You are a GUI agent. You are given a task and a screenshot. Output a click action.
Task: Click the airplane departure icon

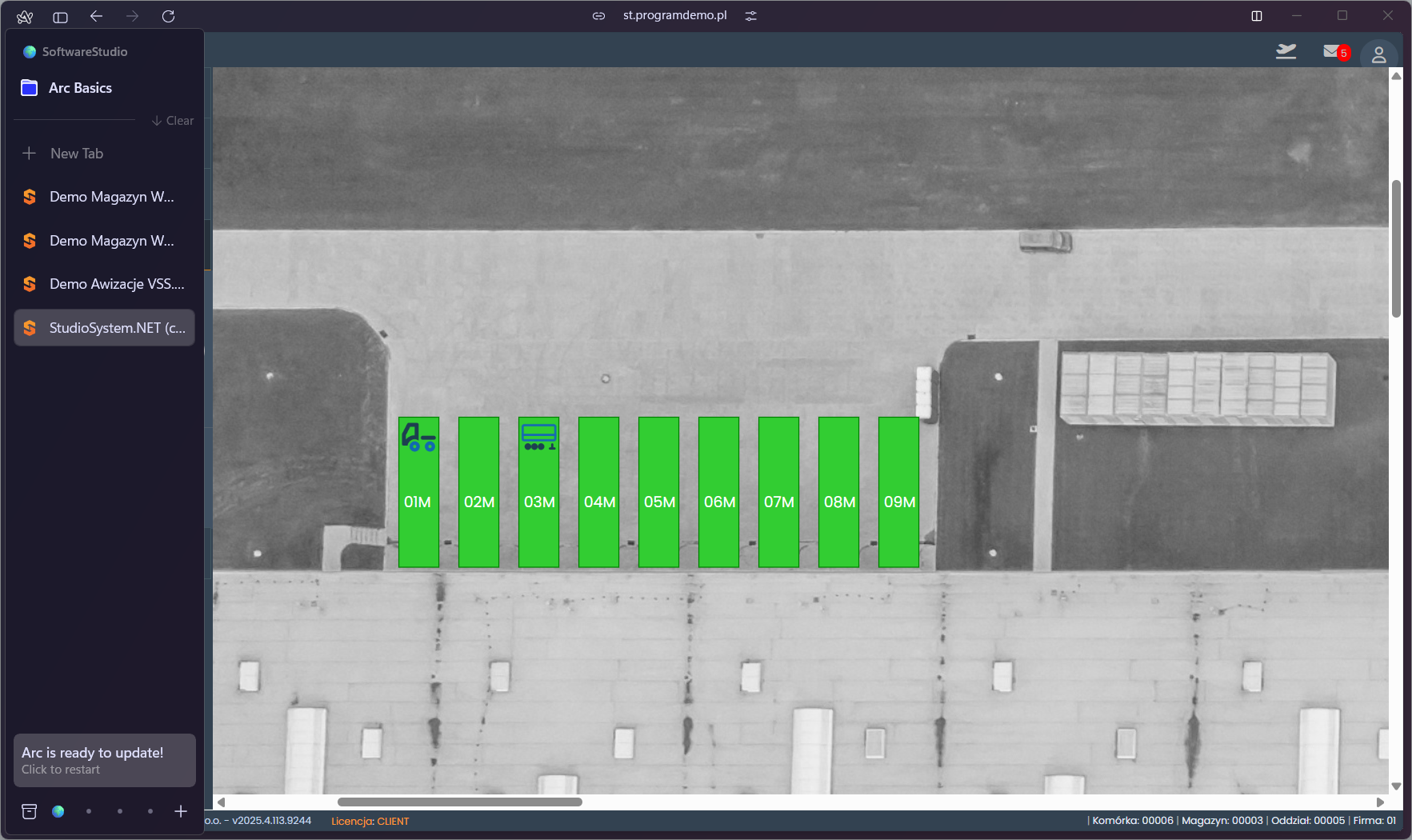(1286, 52)
